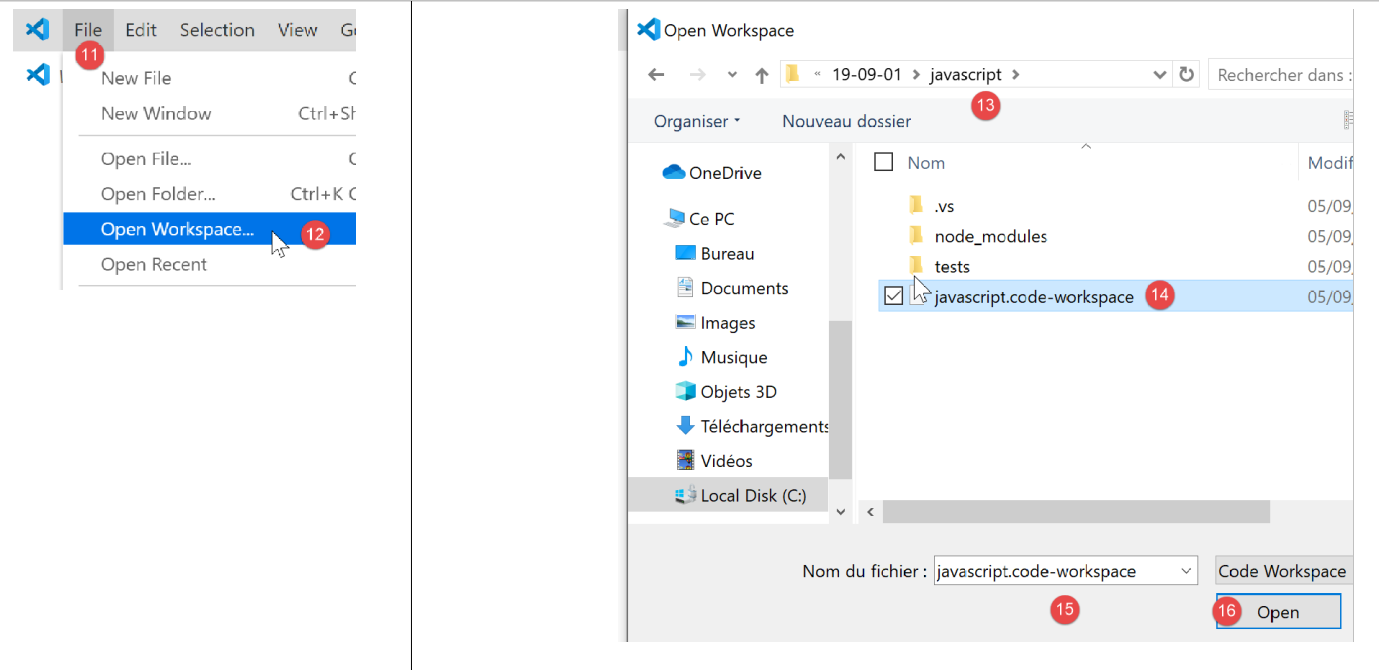Image resolution: width=1379 pixels, height=670 pixels.
Task: Click the horizontal scrollbar in the file list
Action: coord(1075,512)
